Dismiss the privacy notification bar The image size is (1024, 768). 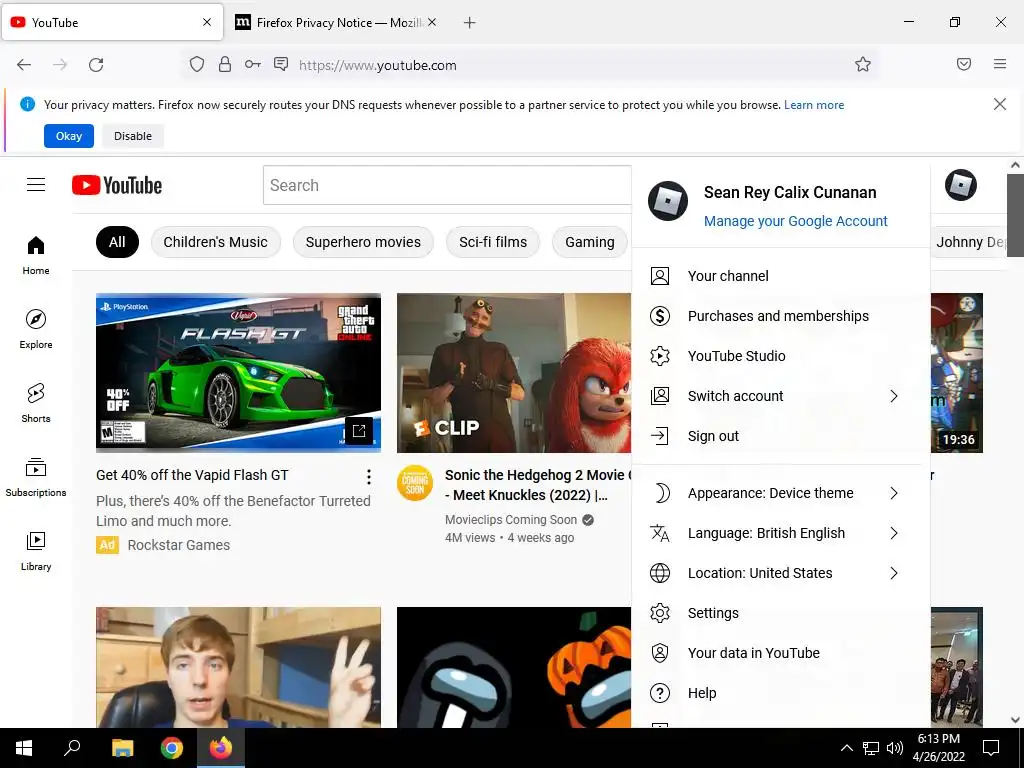click(x=999, y=104)
